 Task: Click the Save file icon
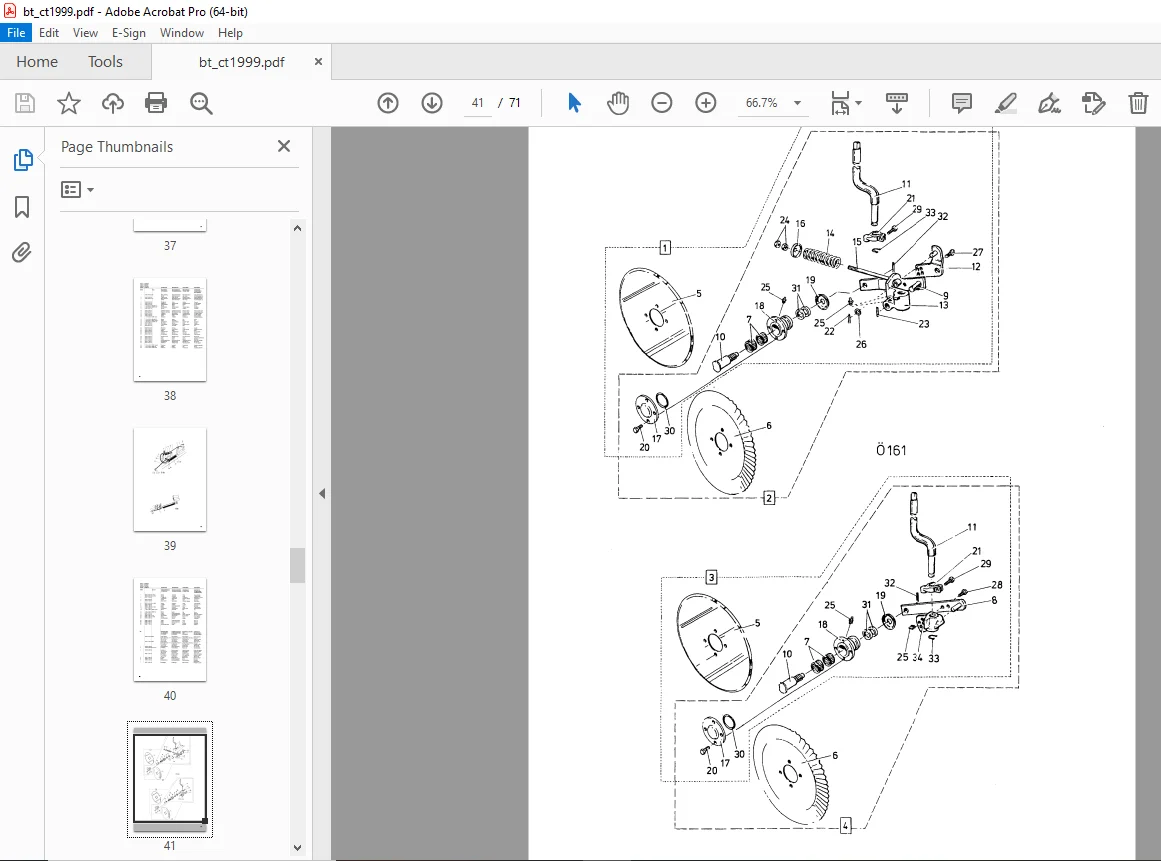click(25, 103)
